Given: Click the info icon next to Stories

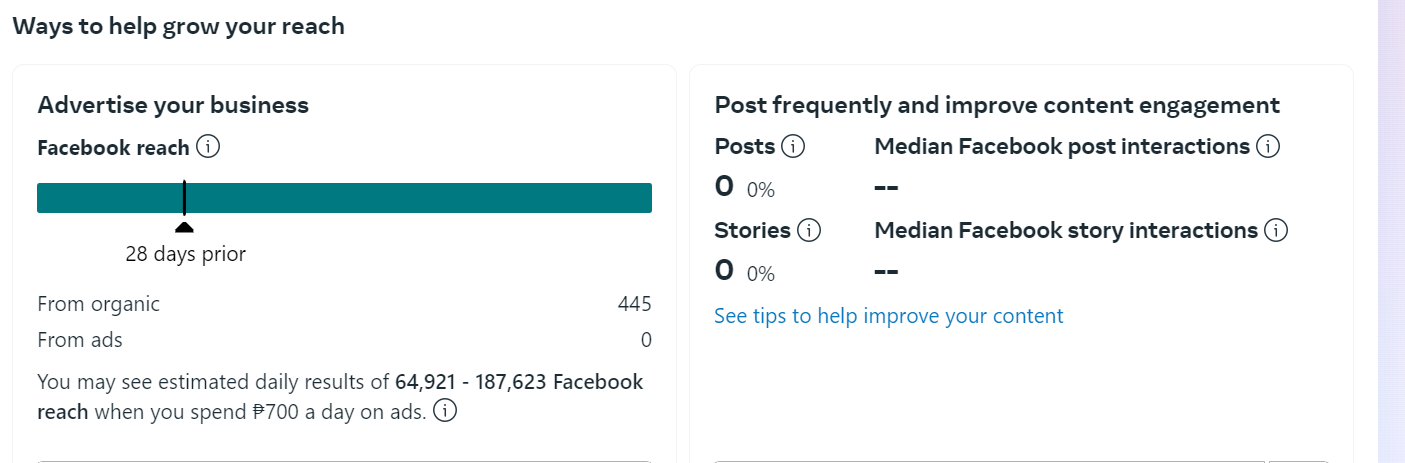Looking at the screenshot, I should [808, 231].
